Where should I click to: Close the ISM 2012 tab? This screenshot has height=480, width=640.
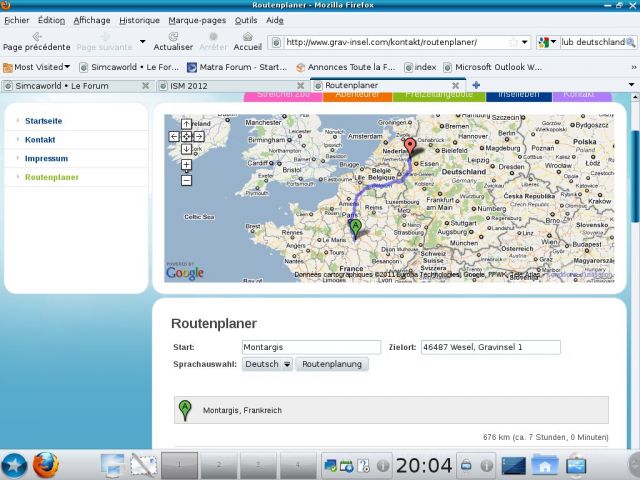tap(300, 86)
